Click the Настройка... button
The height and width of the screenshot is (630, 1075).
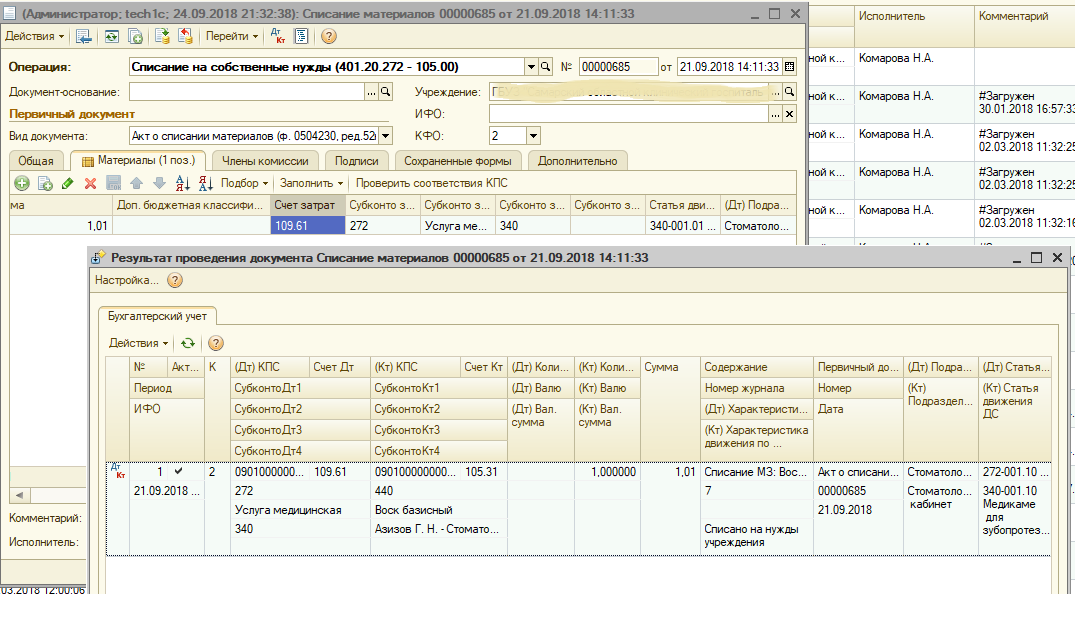127,281
